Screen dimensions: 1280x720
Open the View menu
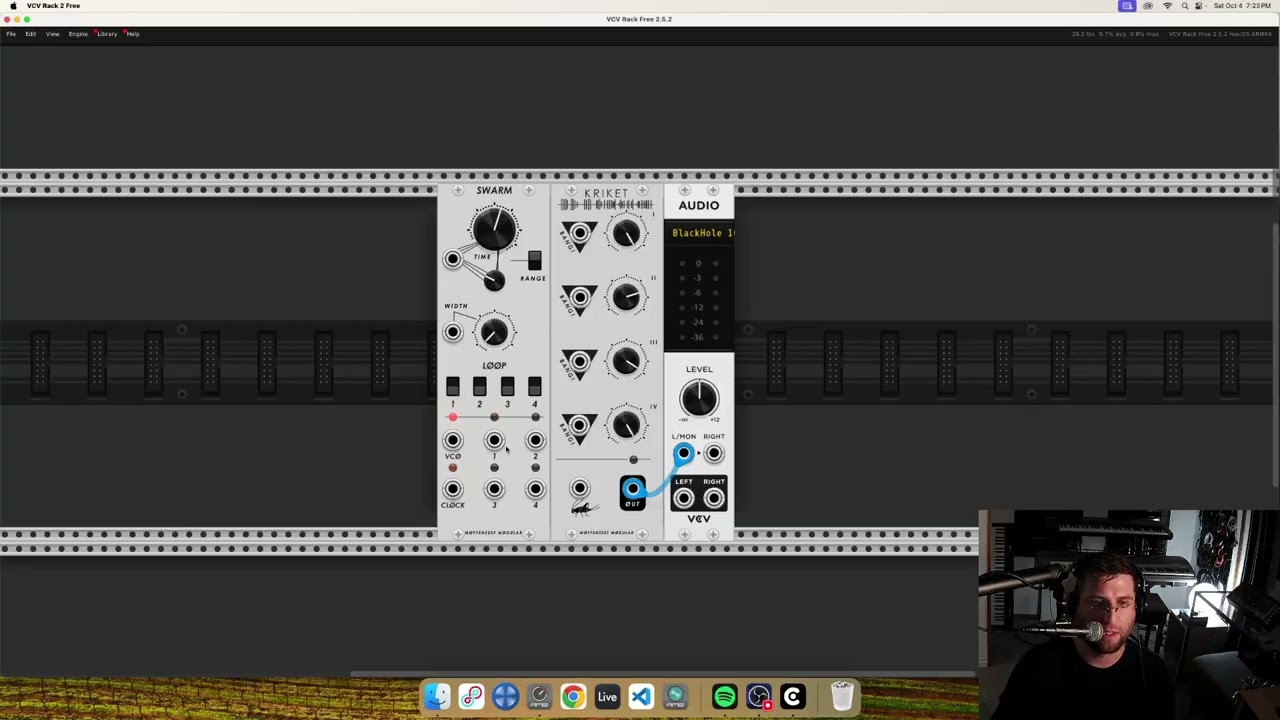pyautogui.click(x=52, y=34)
